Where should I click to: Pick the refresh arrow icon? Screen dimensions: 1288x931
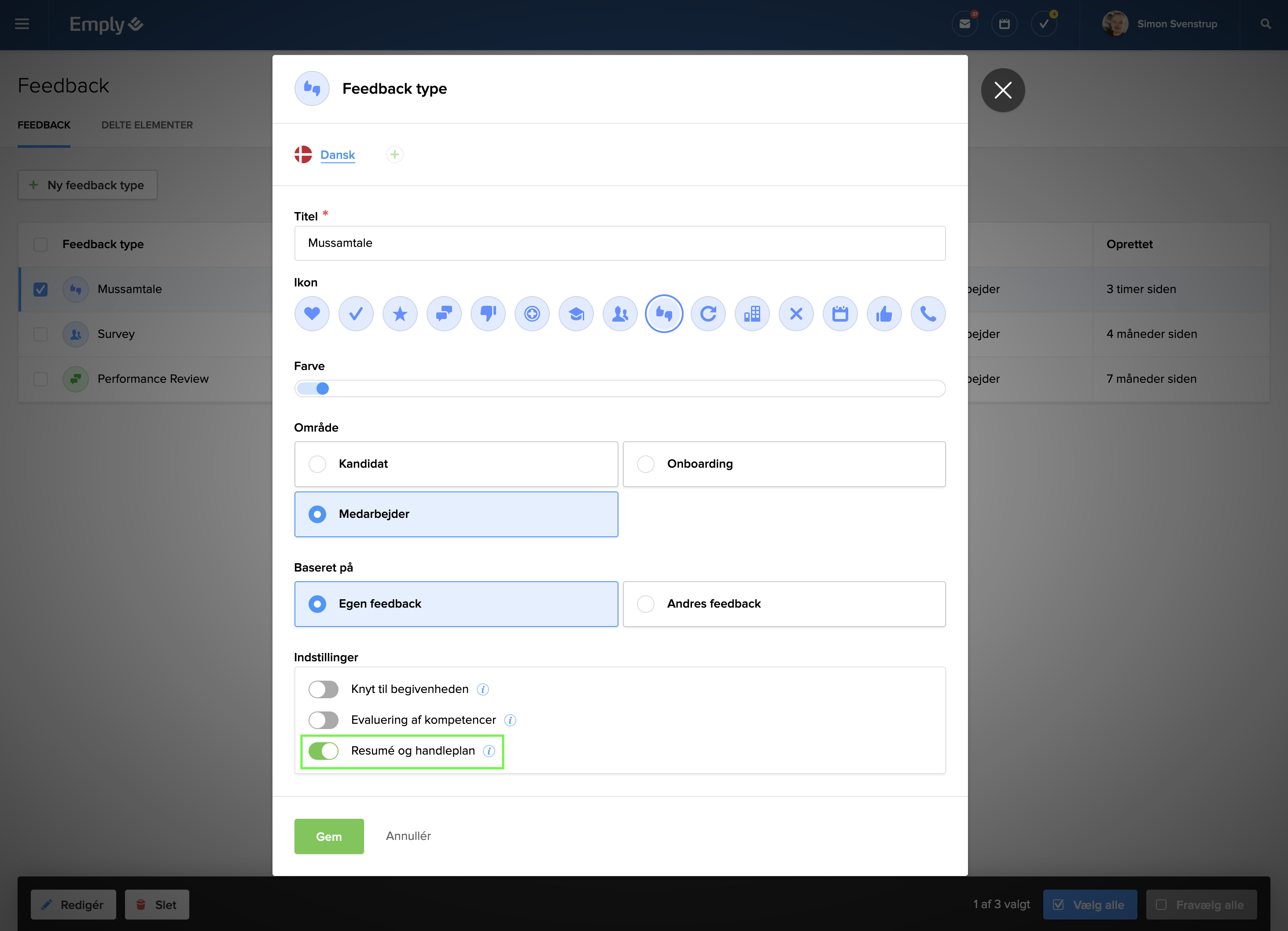[707, 313]
